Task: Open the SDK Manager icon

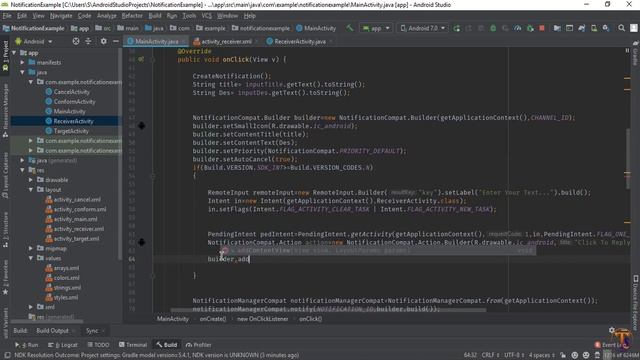Action: [606, 28]
